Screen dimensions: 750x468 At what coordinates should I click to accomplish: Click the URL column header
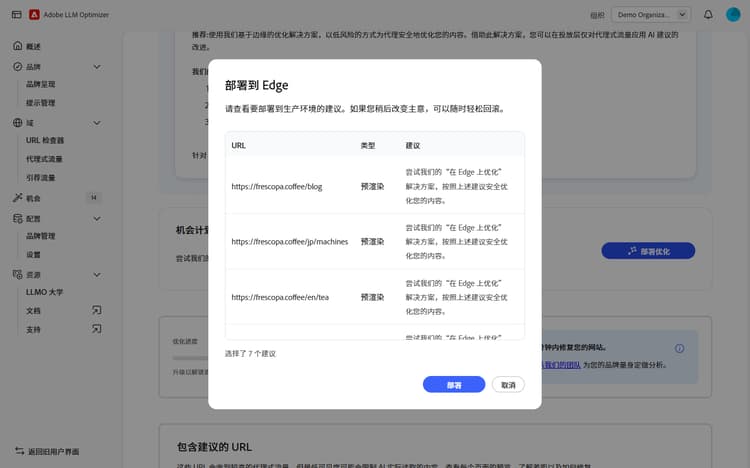coord(238,145)
